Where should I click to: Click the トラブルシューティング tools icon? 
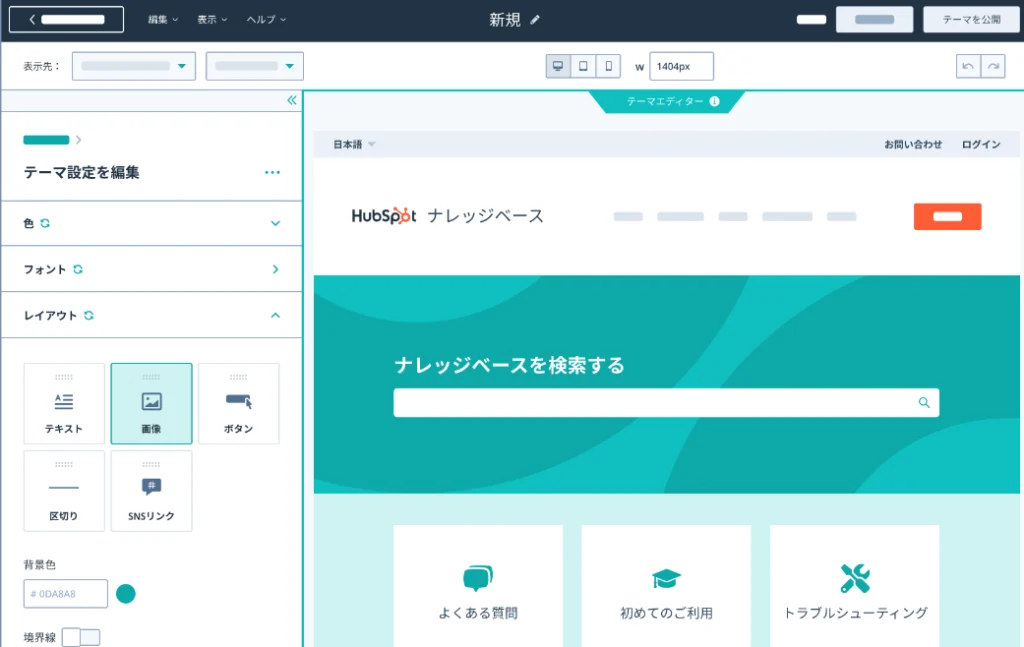pyautogui.click(x=855, y=578)
